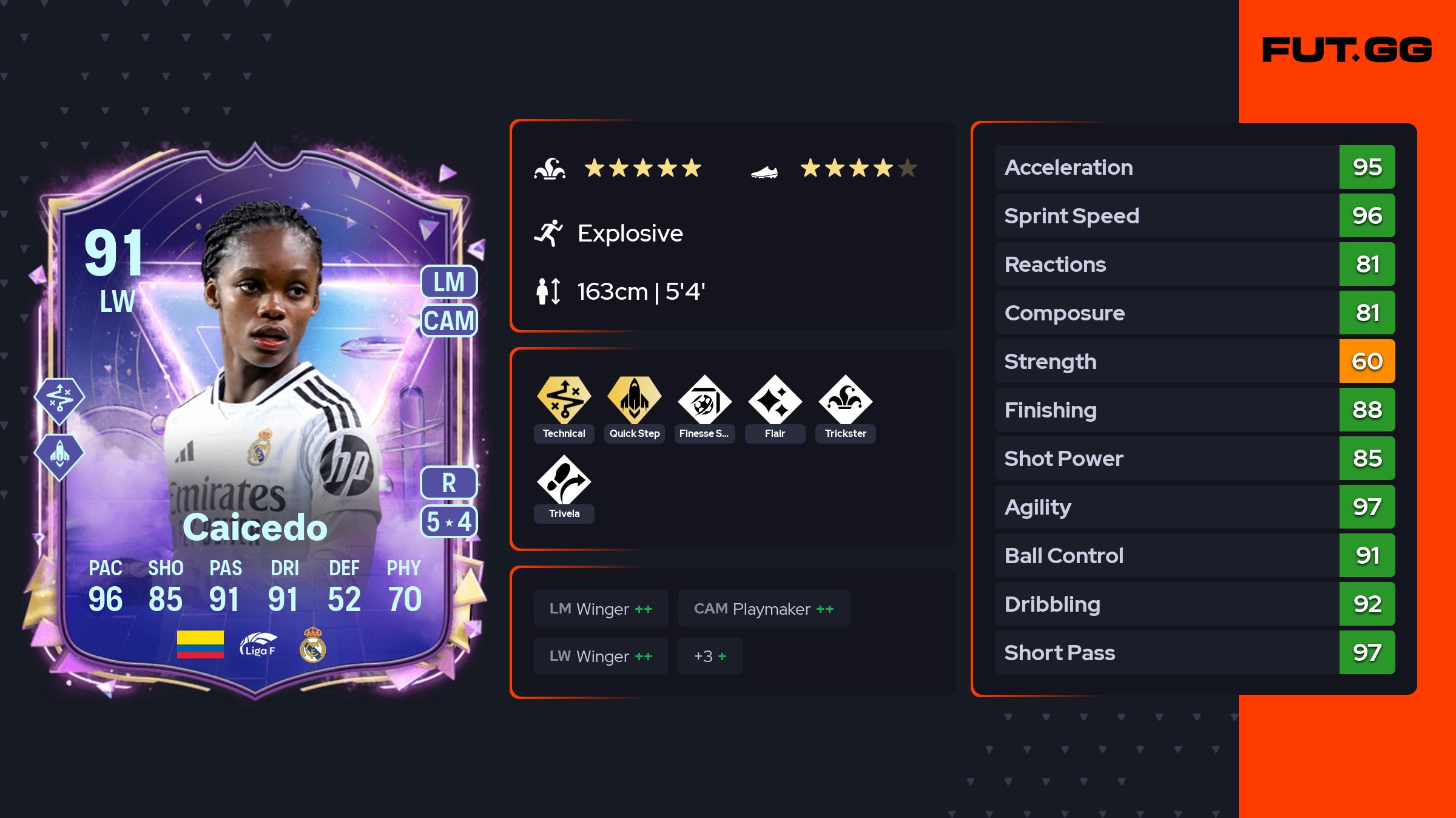The width and height of the screenshot is (1456, 818).
Task: Click the Real Madrid club badge
Action: click(x=313, y=644)
